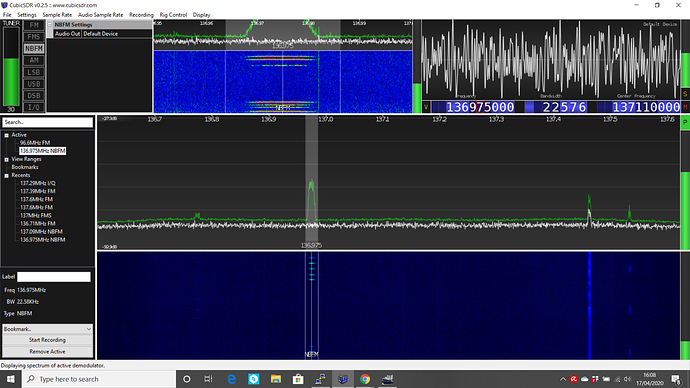Open the Rig Control menu
Viewport: 690px width, 388px height.
pyautogui.click(x=173, y=15)
